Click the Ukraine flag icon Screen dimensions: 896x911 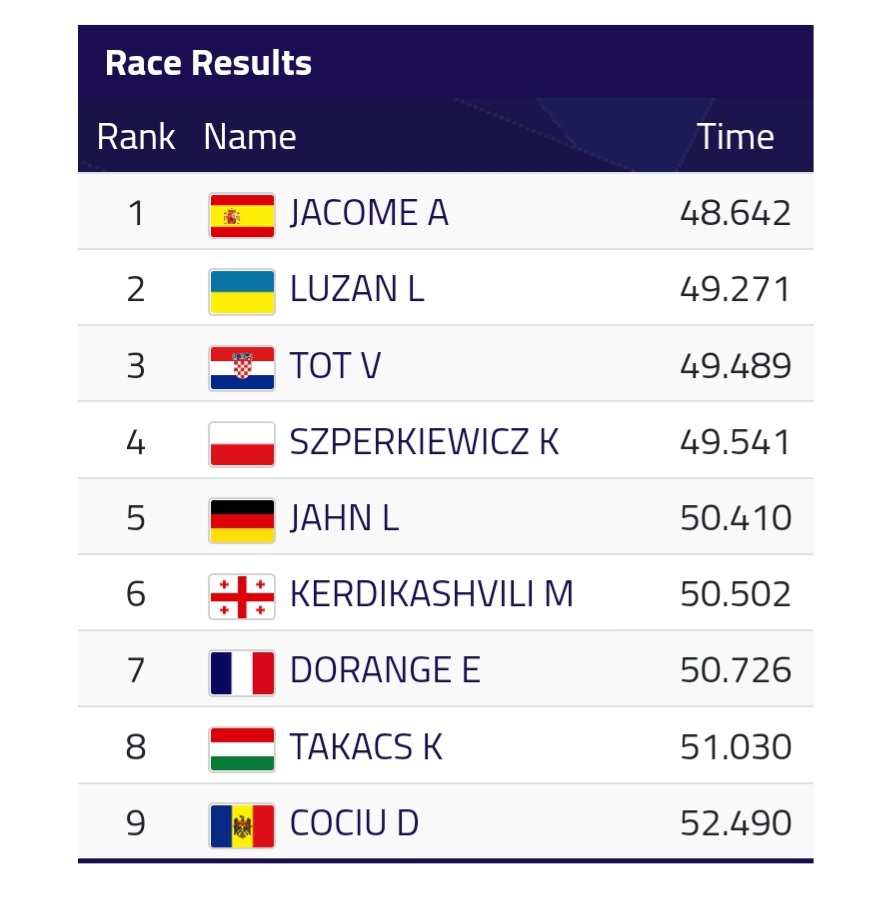(x=242, y=291)
